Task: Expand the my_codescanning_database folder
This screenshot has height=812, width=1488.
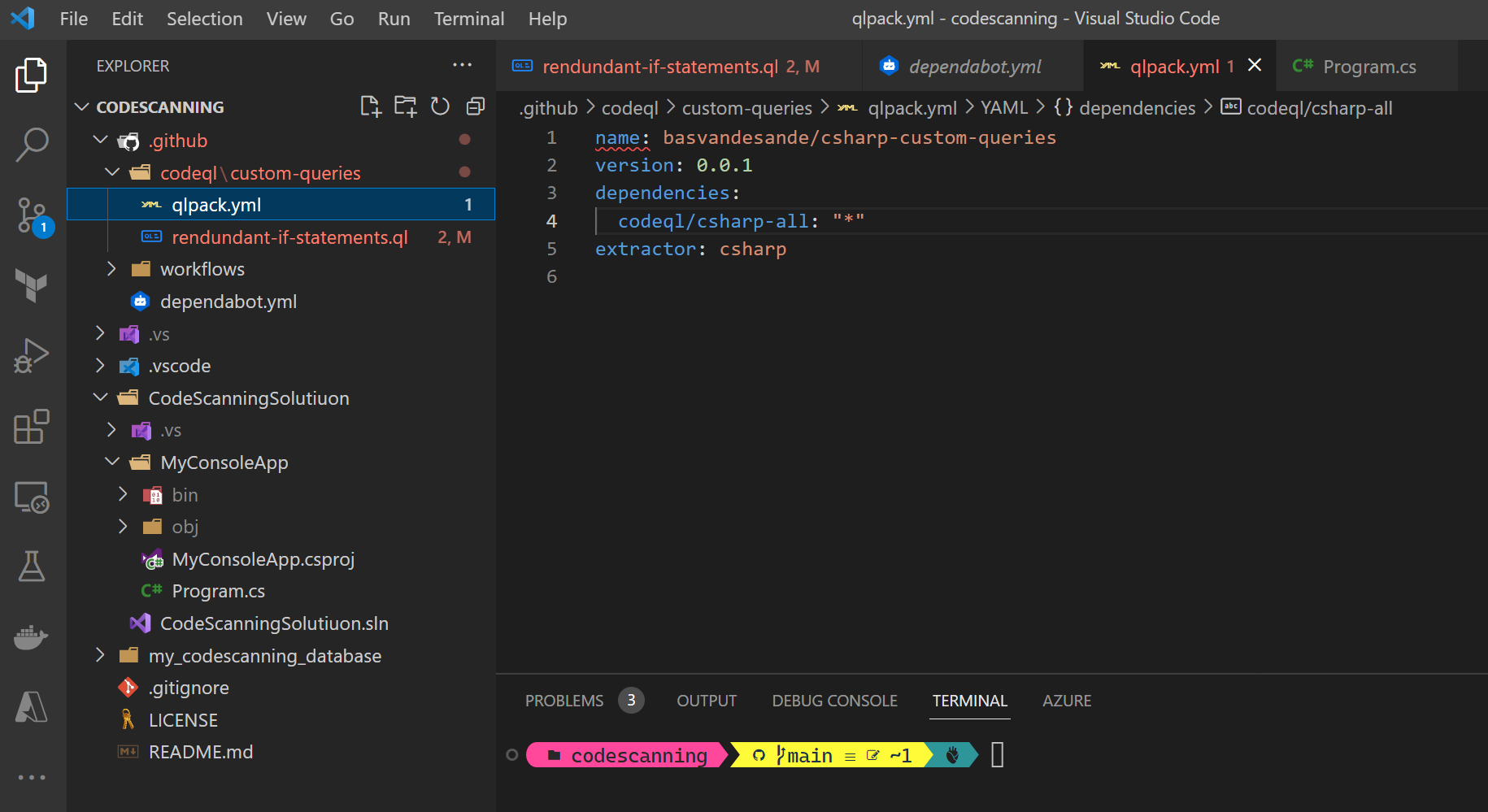Action: pos(264,656)
